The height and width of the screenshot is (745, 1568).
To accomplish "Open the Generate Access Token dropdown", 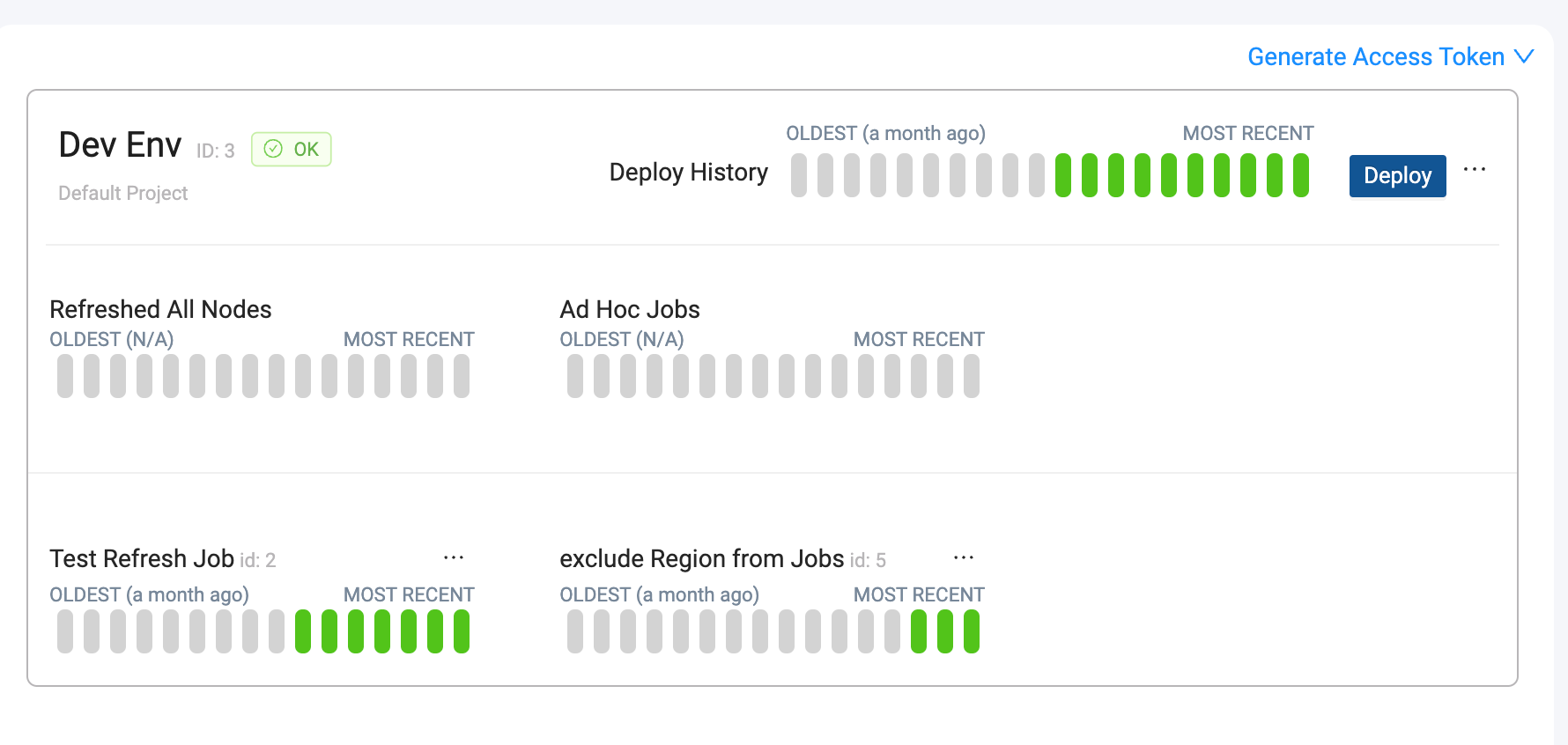I will pyautogui.click(x=1391, y=56).
